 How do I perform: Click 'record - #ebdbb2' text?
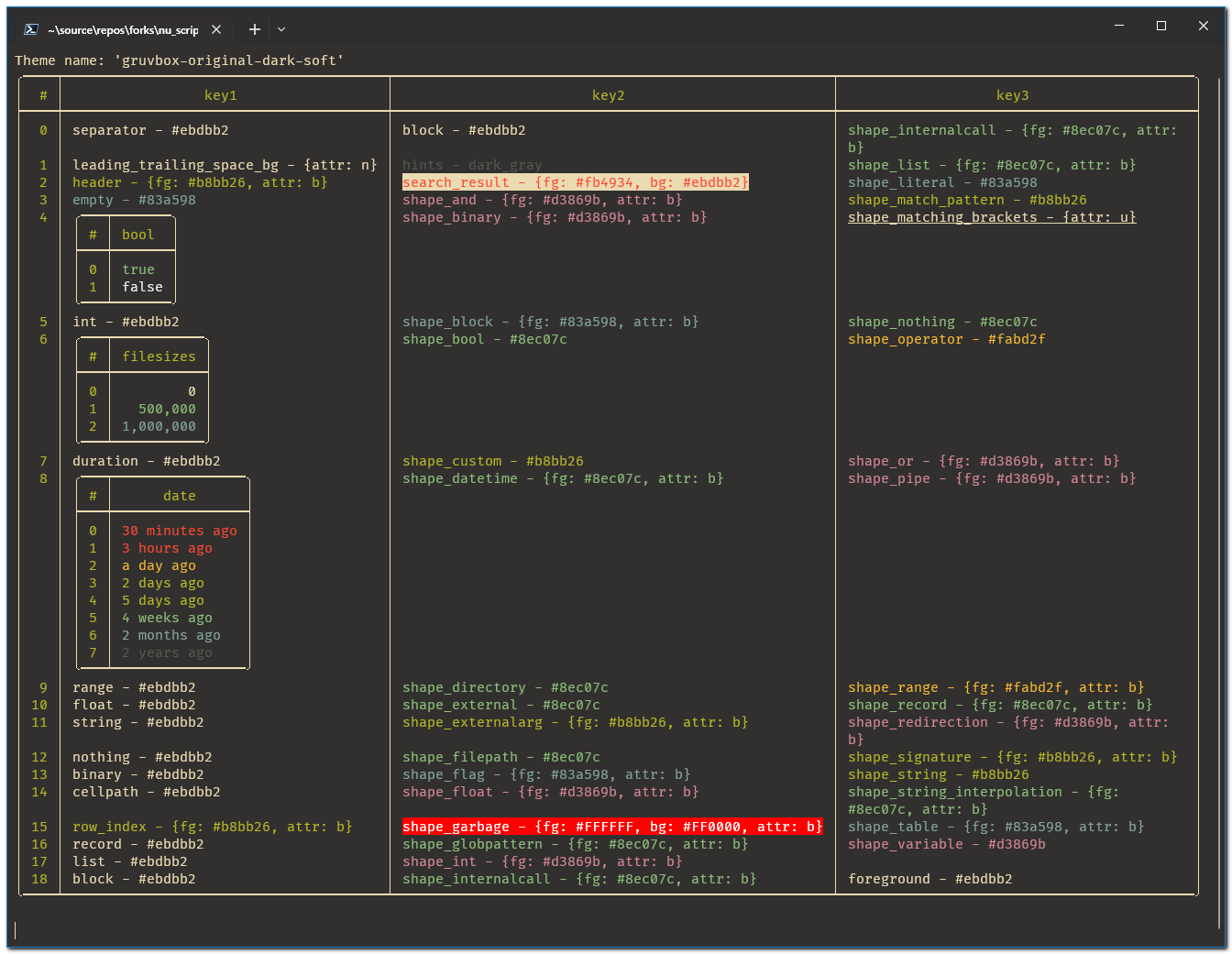tap(138, 844)
